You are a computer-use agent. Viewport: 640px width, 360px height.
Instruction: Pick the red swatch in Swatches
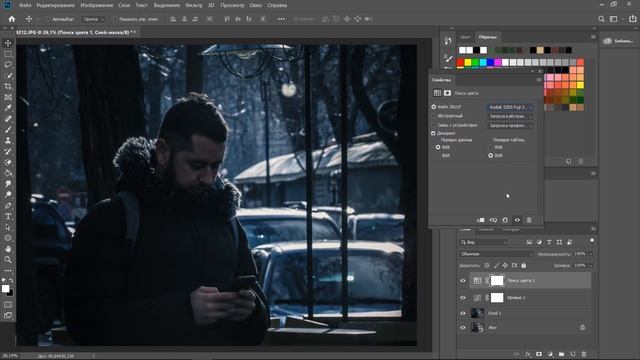coord(460,62)
